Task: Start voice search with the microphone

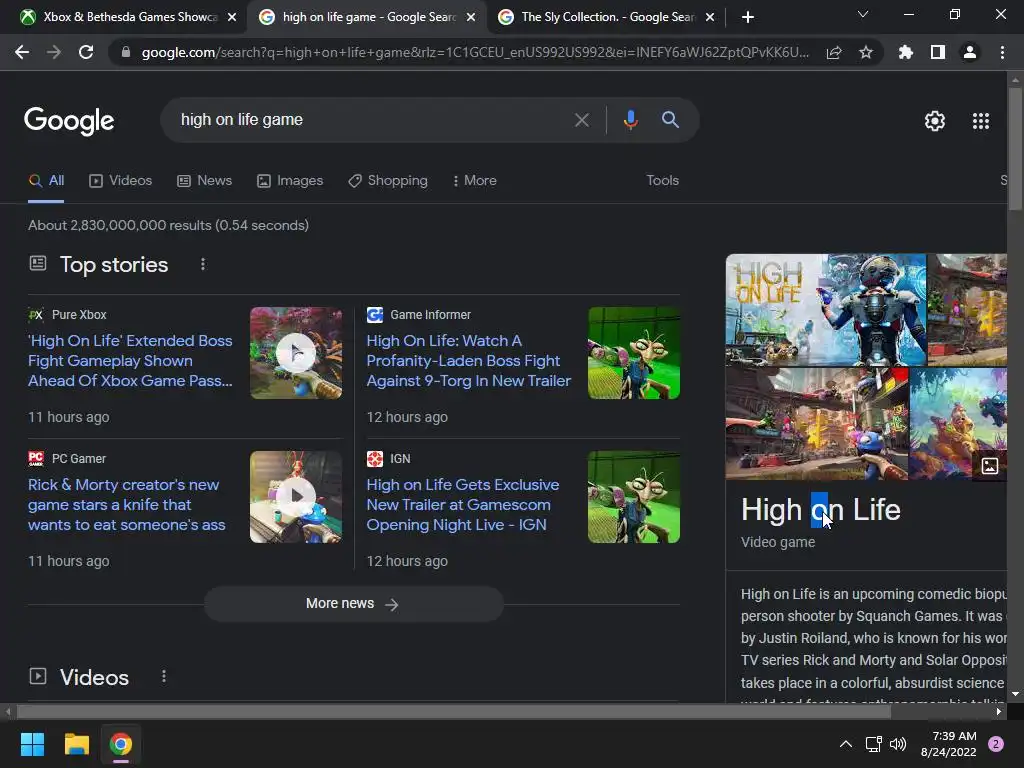Action: pos(630,120)
